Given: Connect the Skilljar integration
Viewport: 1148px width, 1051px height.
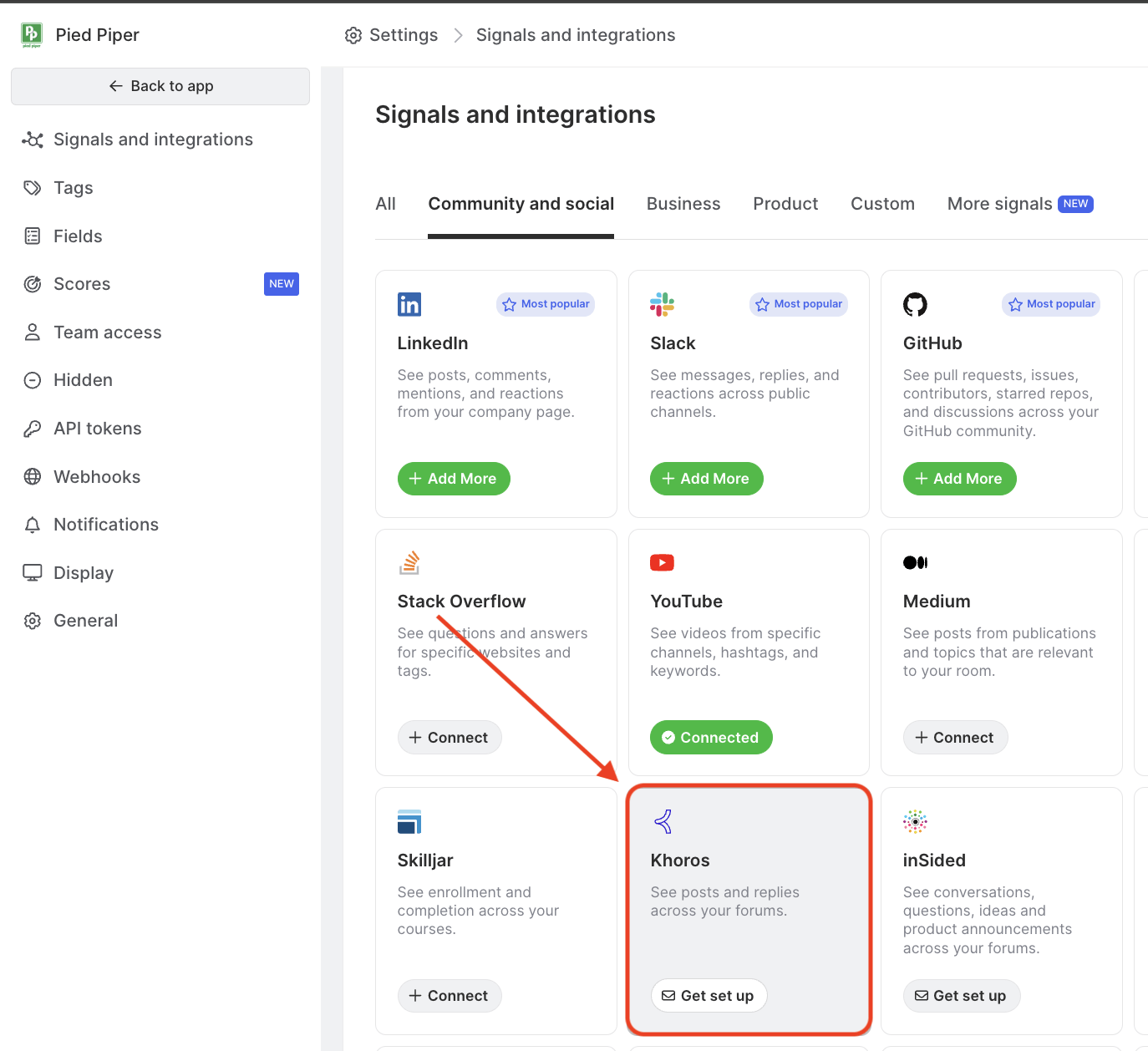Looking at the screenshot, I should pos(450,996).
